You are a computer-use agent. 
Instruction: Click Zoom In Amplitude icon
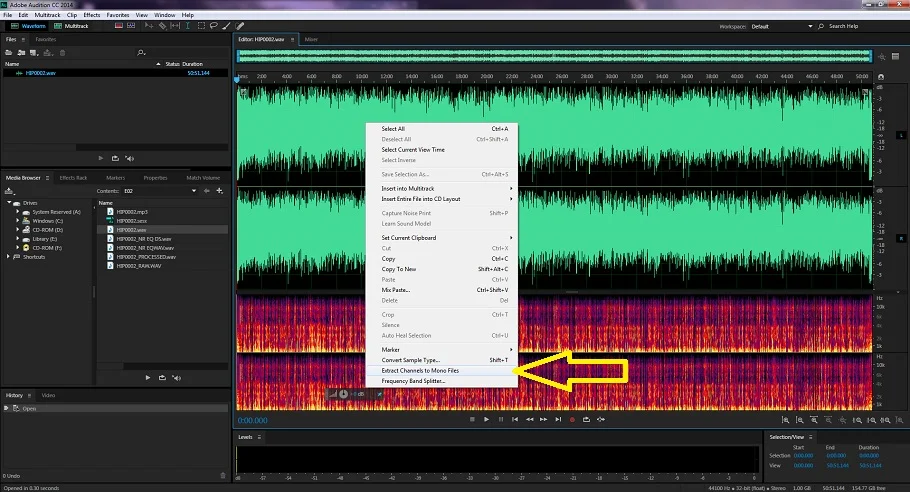coord(785,420)
